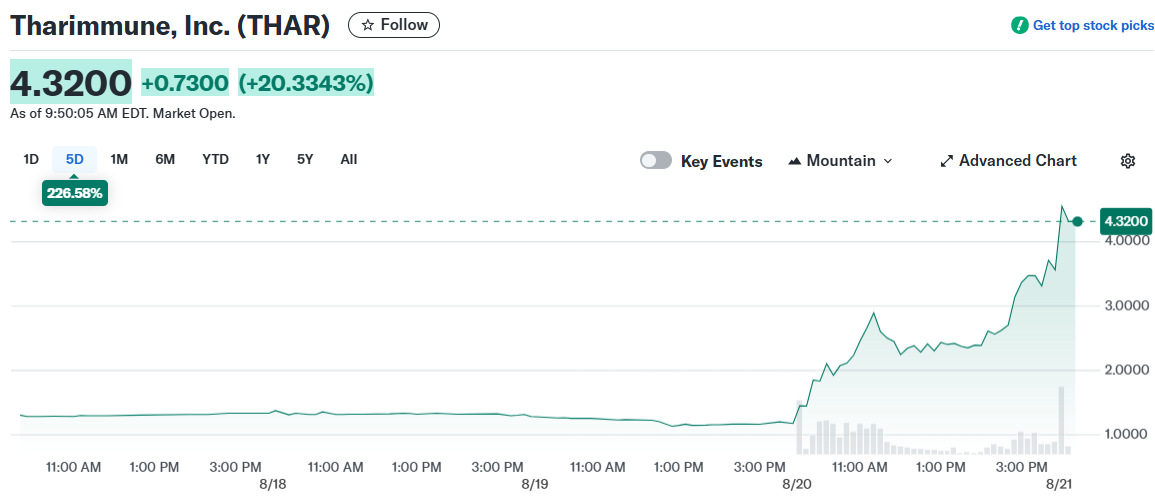Open the Mountain chart type dropdown
The image size is (1155, 498).
pyautogui.click(x=840, y=161)
